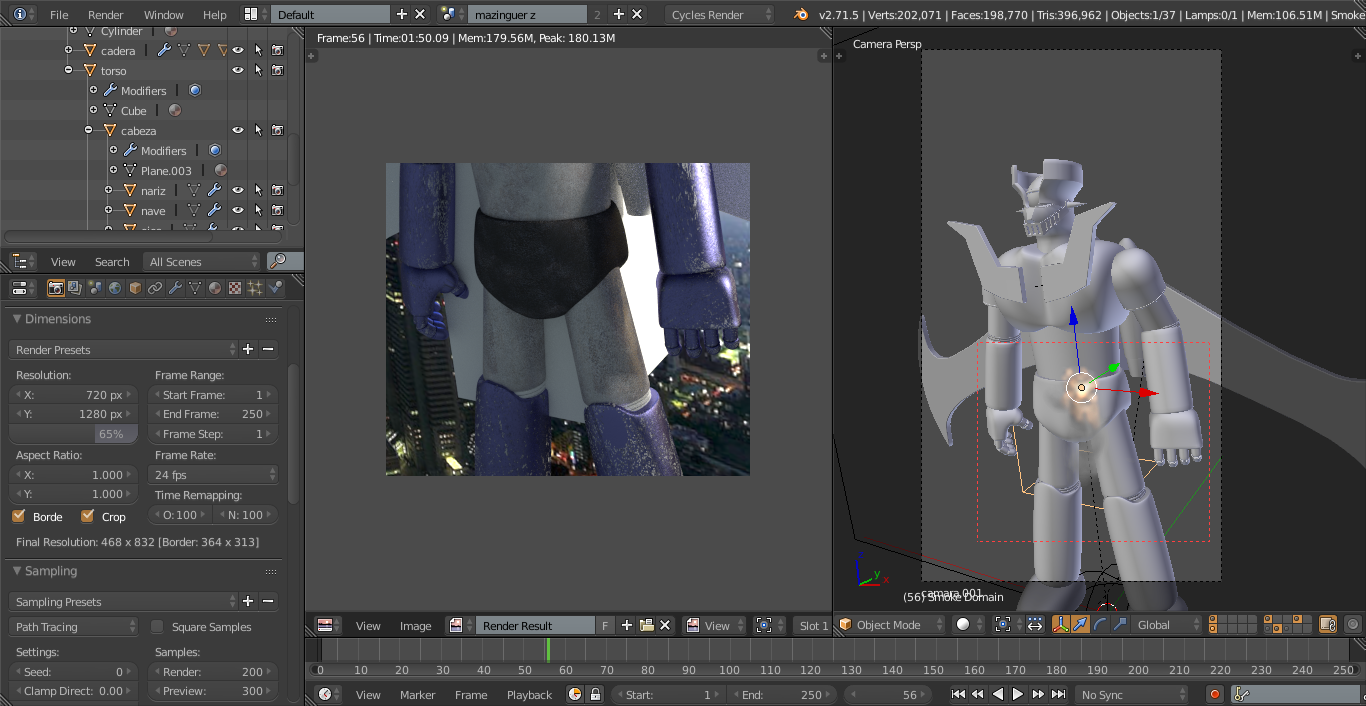
Task: Collapse the Sampling panel
Action: (17, 571)
